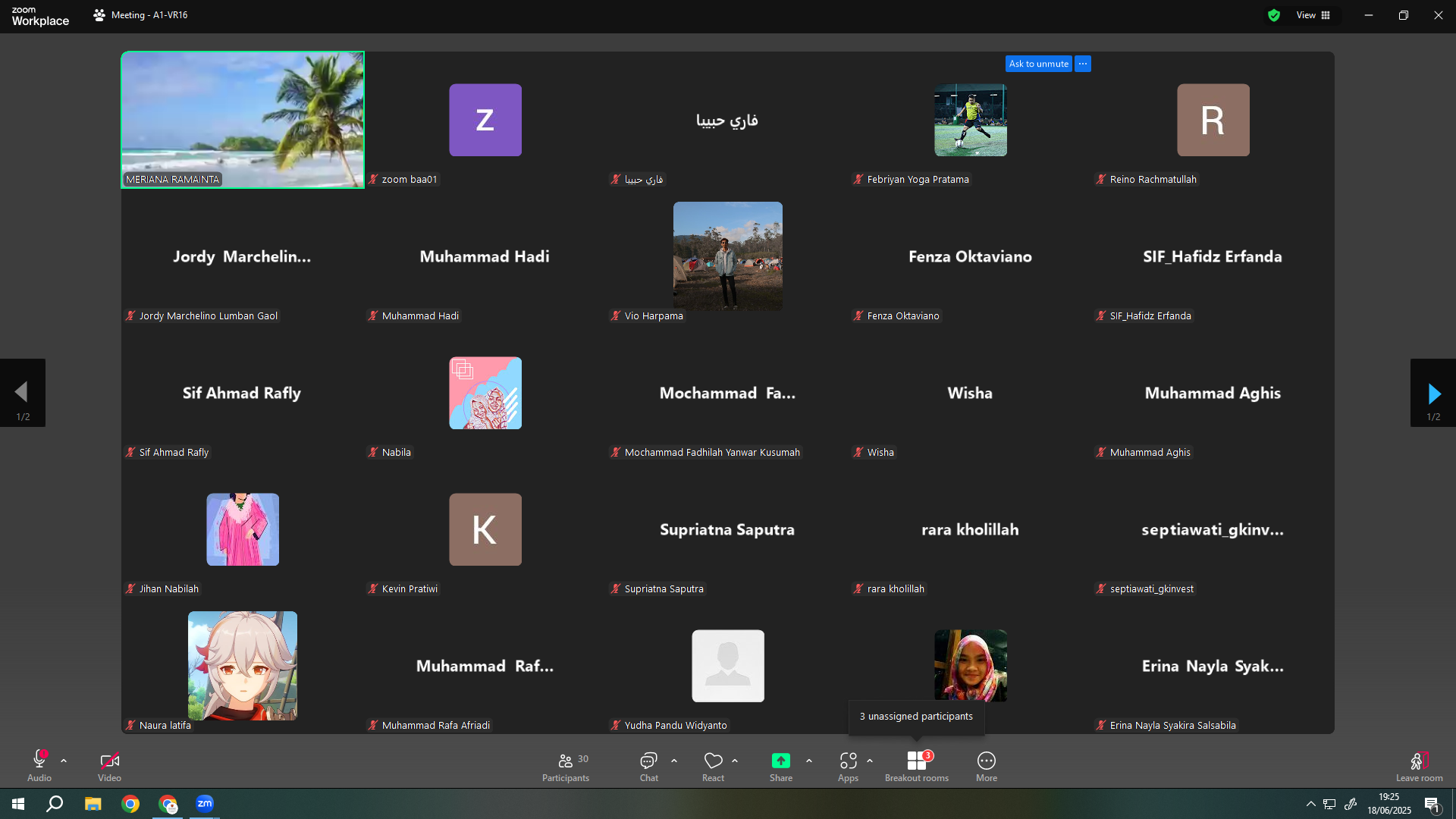
Task: Start screen Share
Action: tap(781, 766)
